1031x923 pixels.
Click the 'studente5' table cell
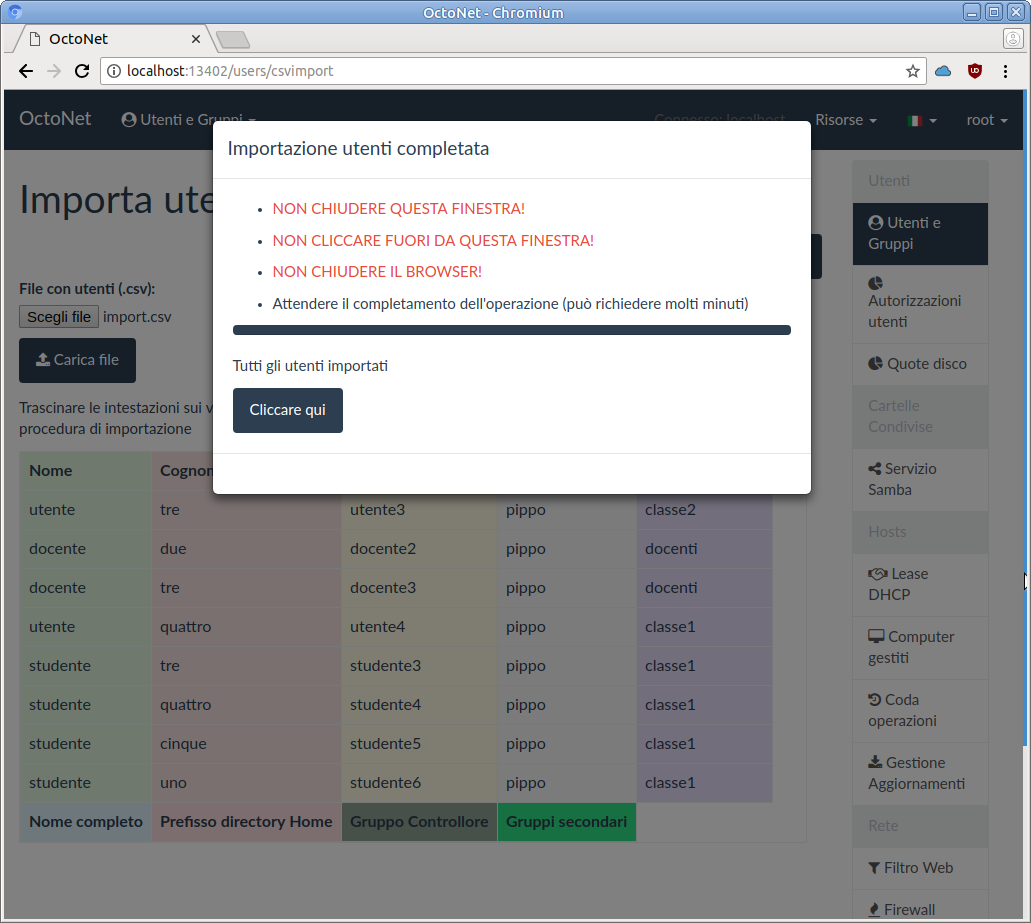coord(420,744)
